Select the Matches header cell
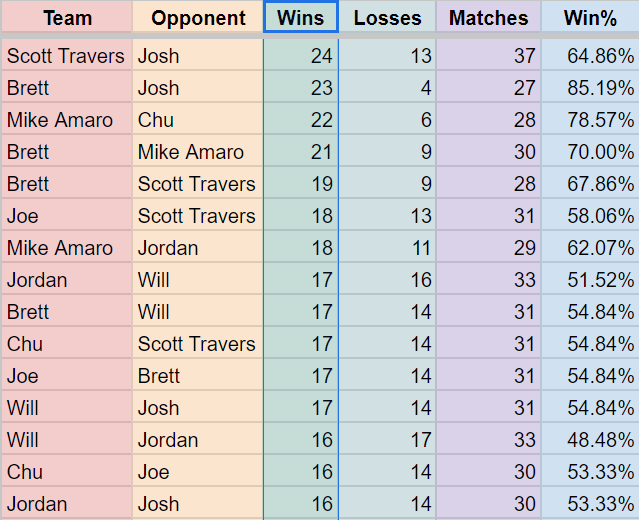Viewport: 639px width, 520px height. tap(489, 17)
